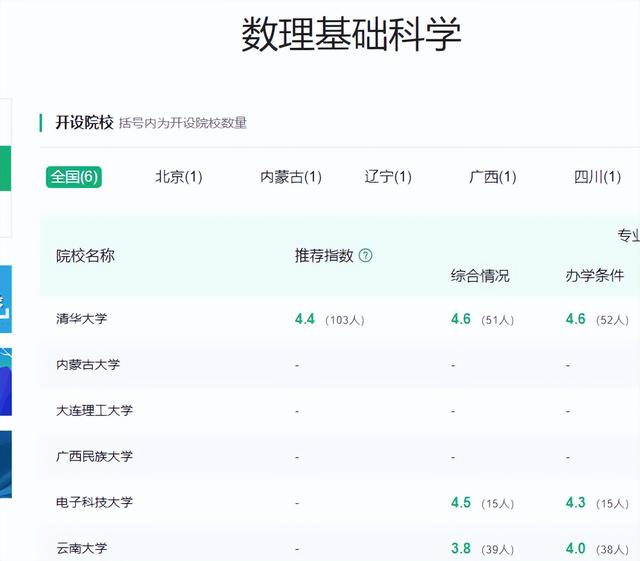
Task: Click 电子科技大学 办学条件 score 4.3
Action: pyautogui.click(x=576, y=503)
